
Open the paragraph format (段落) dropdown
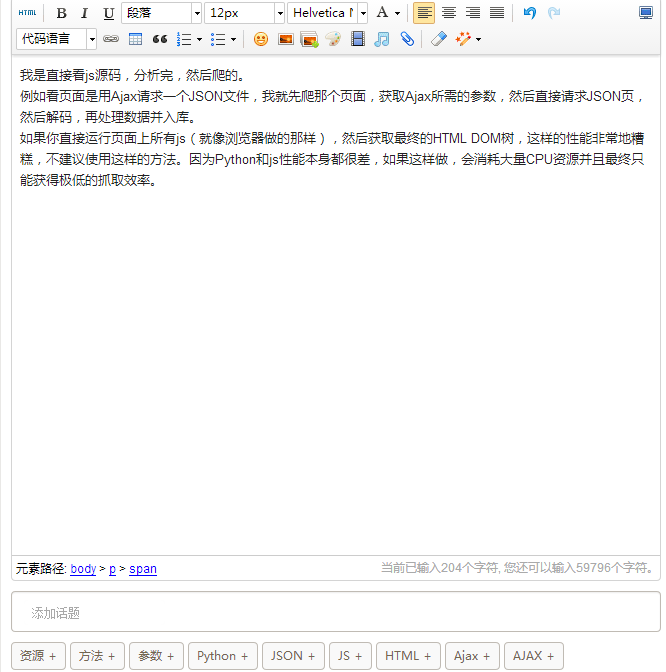[x=162, y=13]
